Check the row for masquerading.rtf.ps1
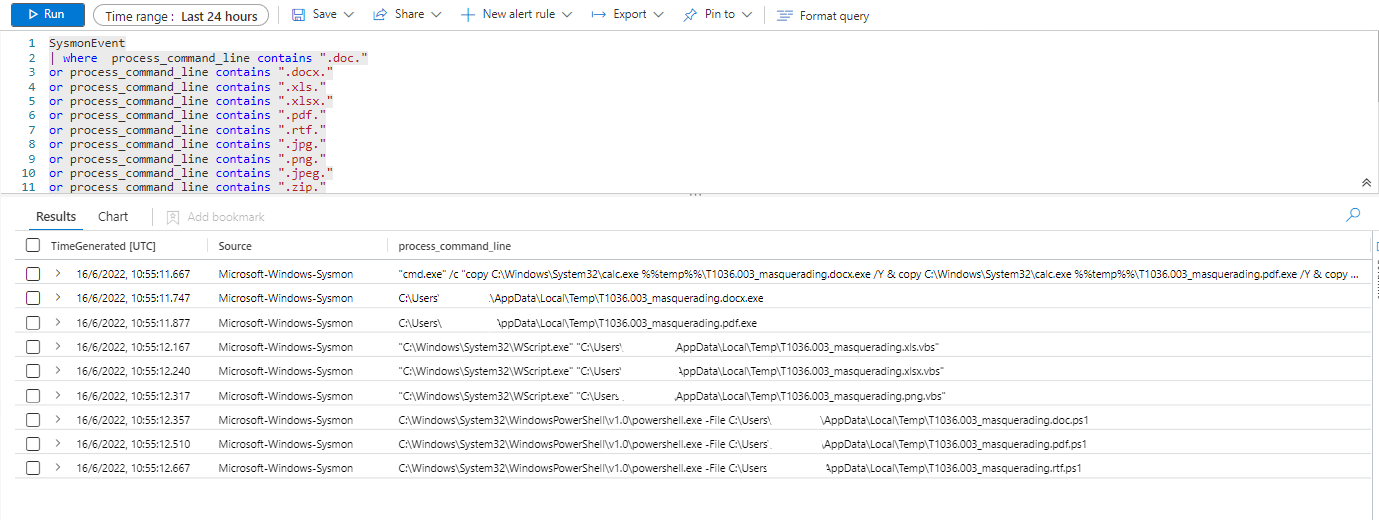Viewport: 1379px width, 520px height. 33,468
